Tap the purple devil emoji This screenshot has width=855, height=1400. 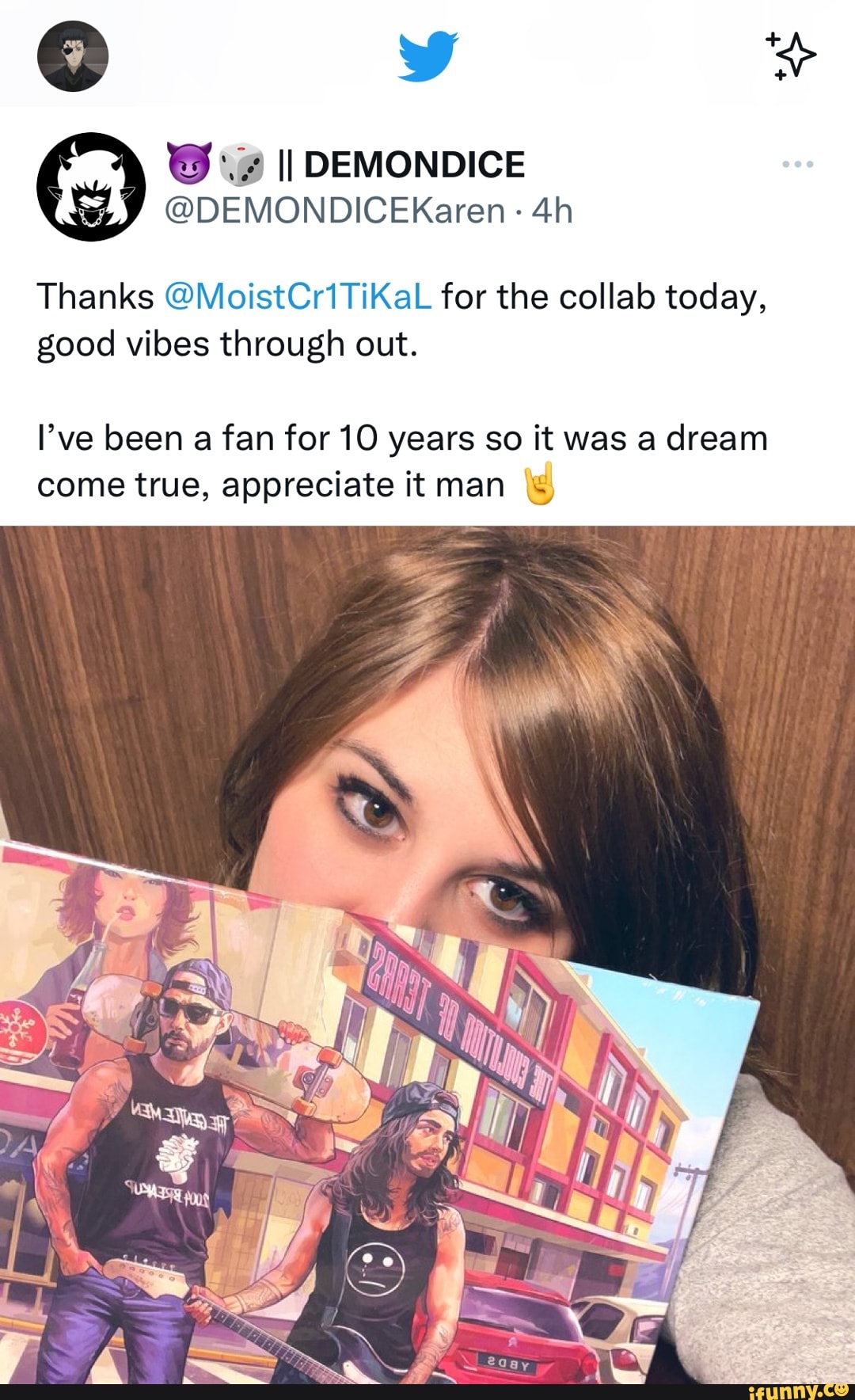(x=190, y=163)
